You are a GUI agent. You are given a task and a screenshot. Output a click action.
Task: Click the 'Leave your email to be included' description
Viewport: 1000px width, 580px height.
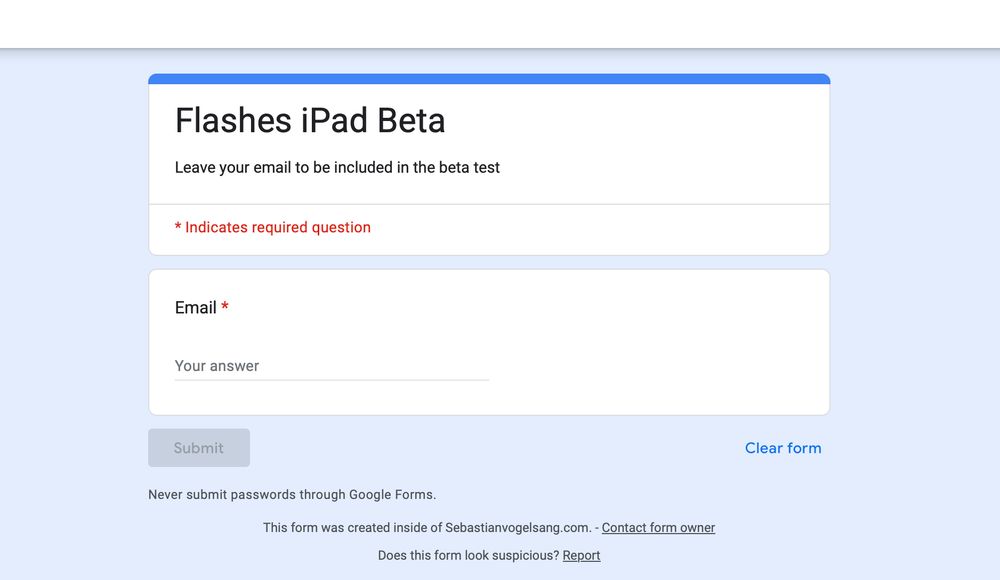(x=337, y=167)
